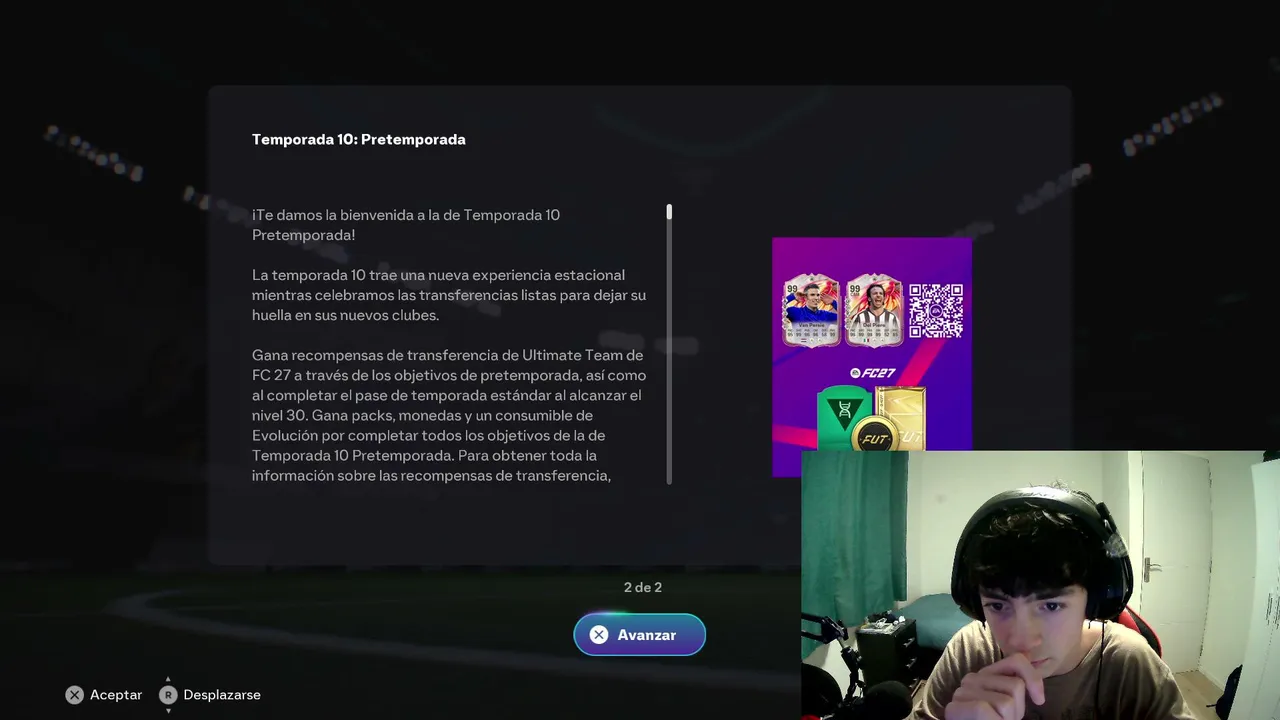
Task: Click the message text scrollbar
Action: pyautogui.click(x=669, y=345)
